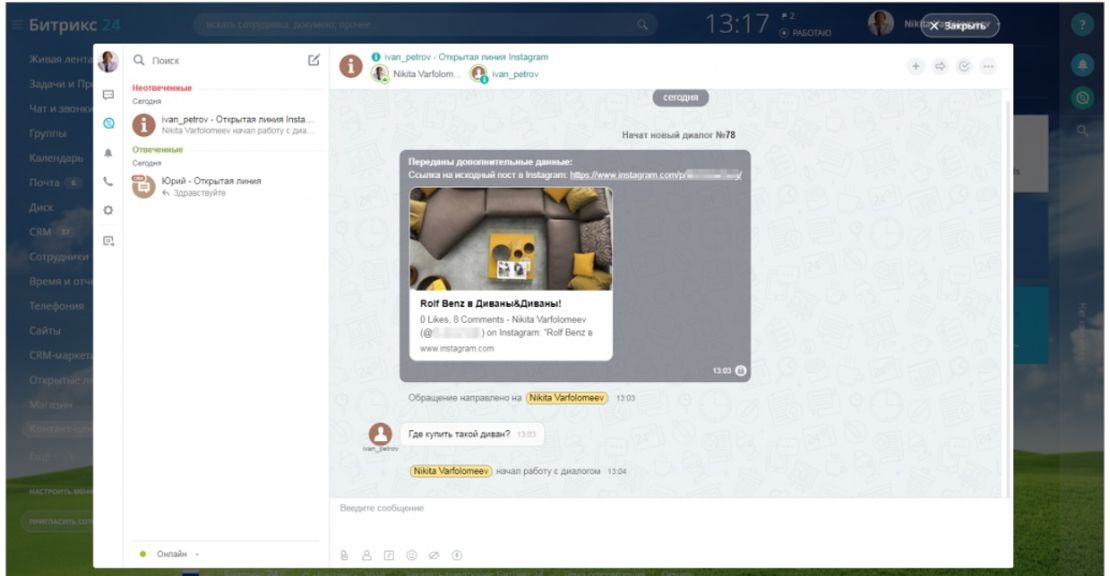Image resolution: width=1110 pixels, height=576 pixels.
Task: Open ivan_petrov Instagram open line chat
Action: pyautogui.click(x=224, y=125)
